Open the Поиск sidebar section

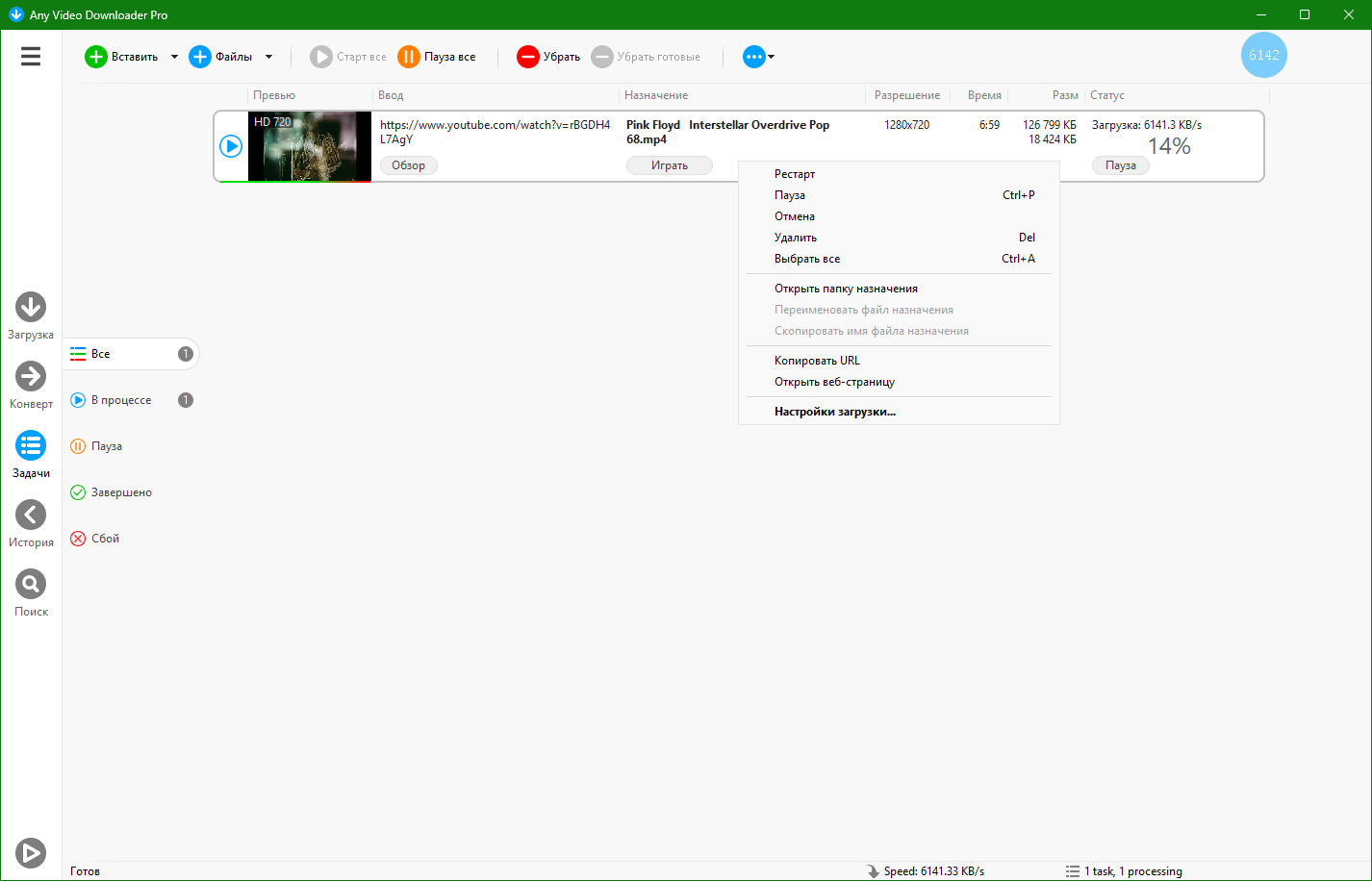point(31,584)
